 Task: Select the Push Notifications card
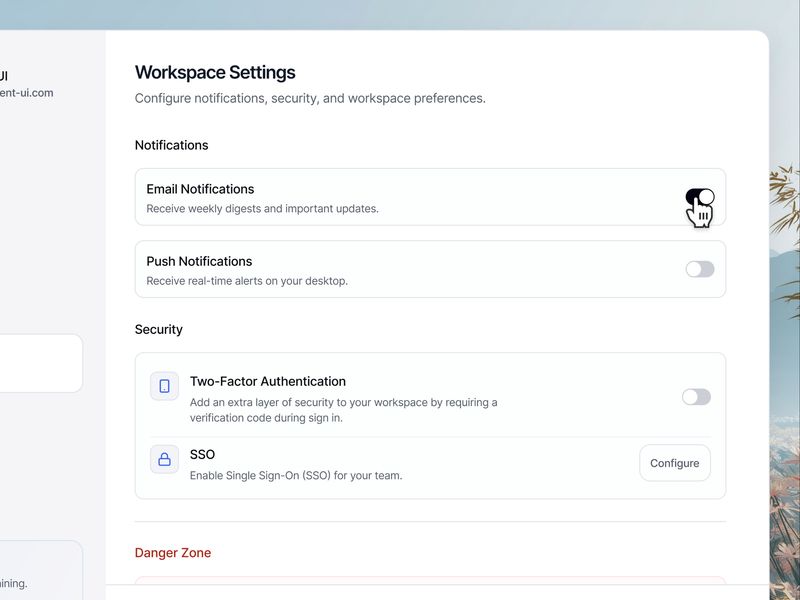430,270
